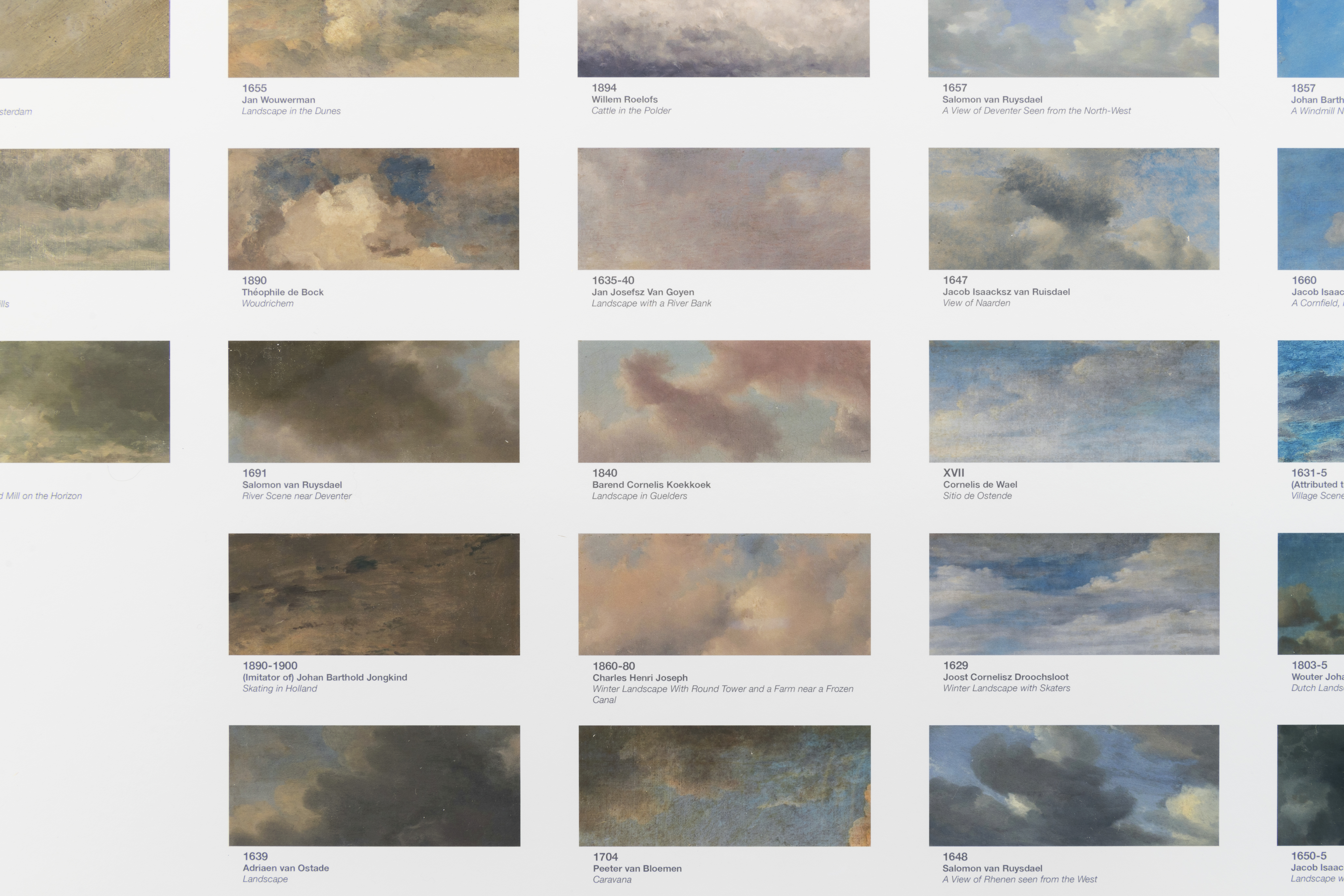Image resolution: width=1344 pixels, height=896 pixels.
Task: Click the title 'Landscape in Guelders'
Action: pos(639,496)
